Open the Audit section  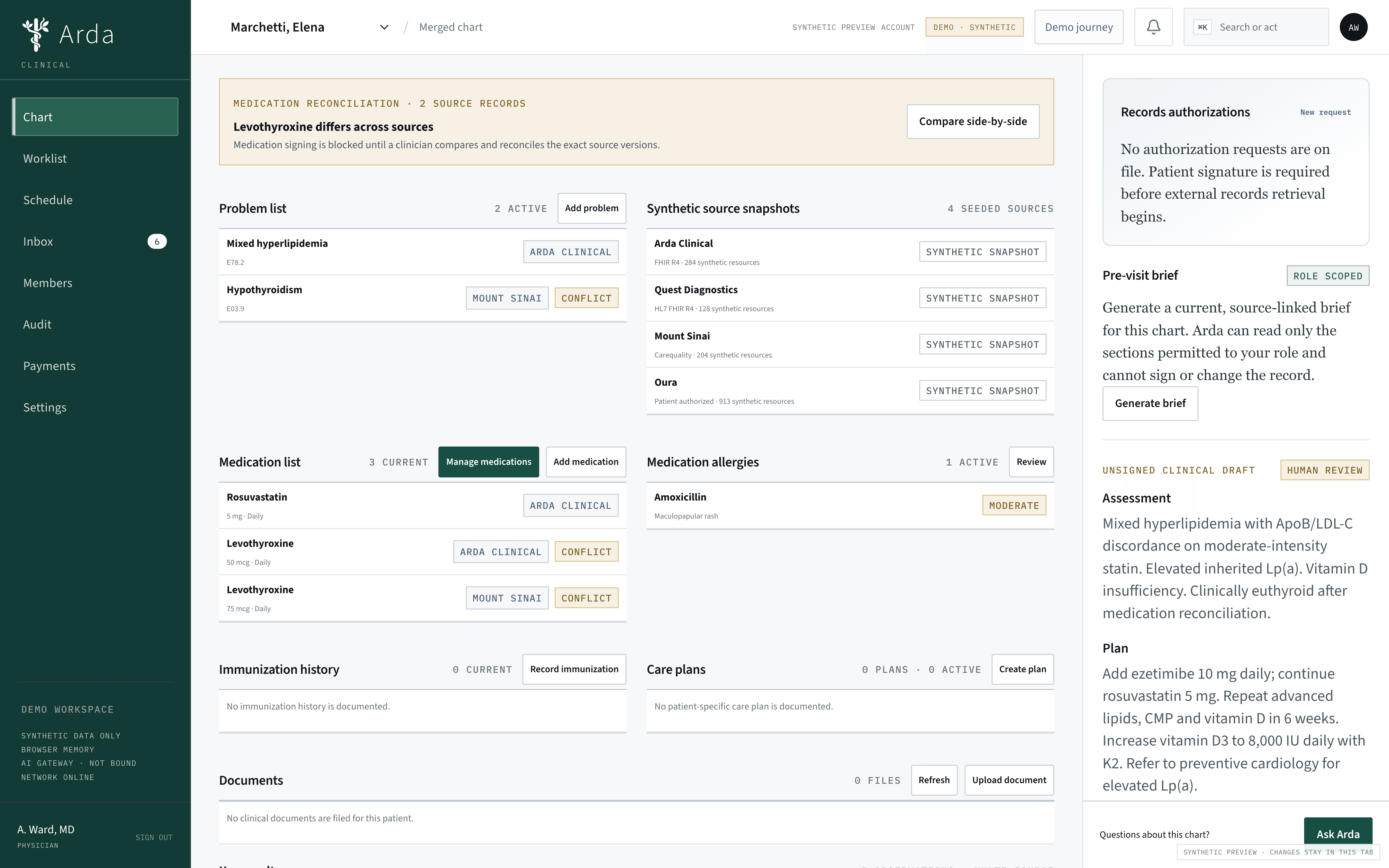pyautogui.click(x=95, y=324)
